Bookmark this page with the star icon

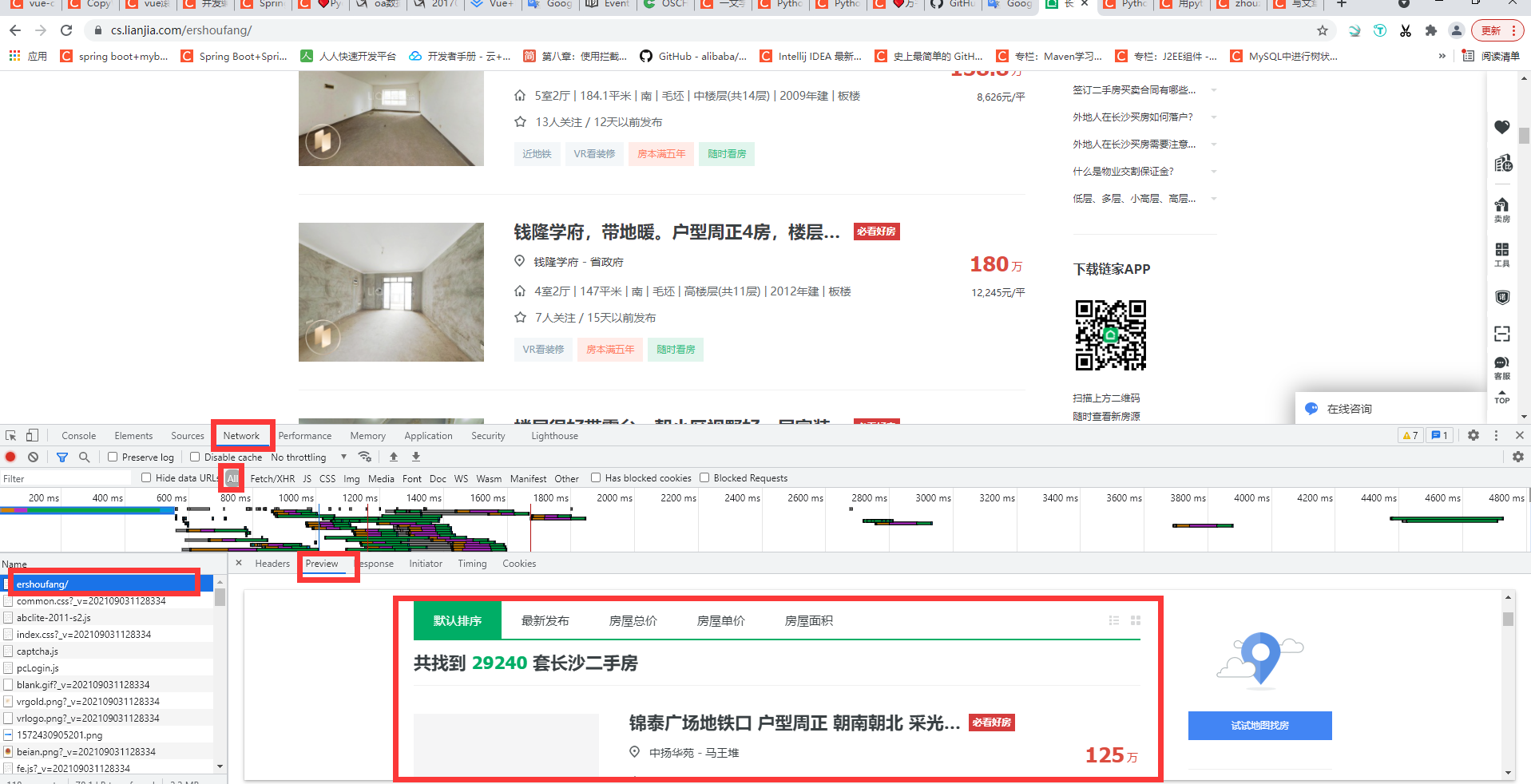pos(1323,30)
